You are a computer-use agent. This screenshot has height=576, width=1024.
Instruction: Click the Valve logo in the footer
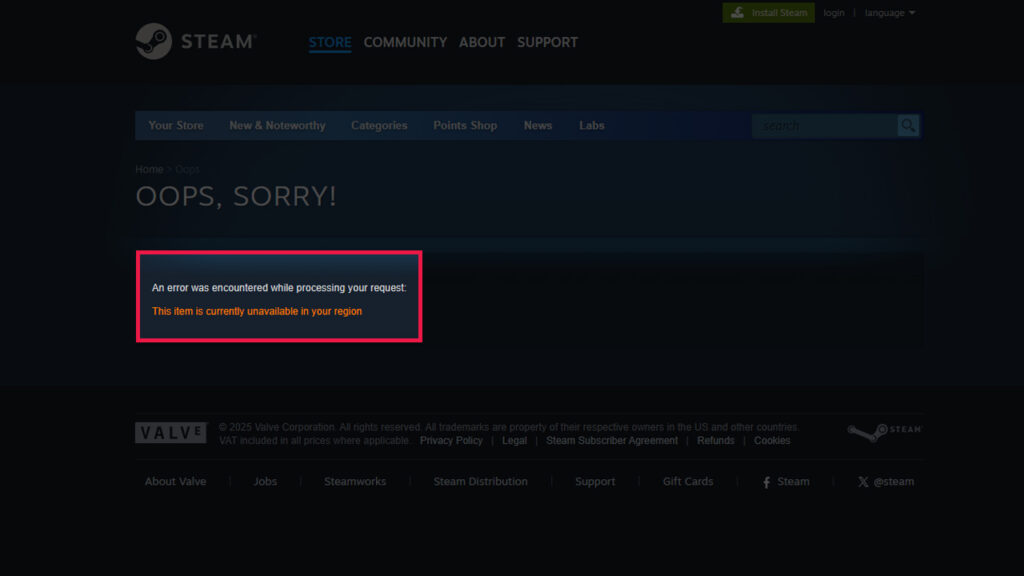(x=171, y=432)
